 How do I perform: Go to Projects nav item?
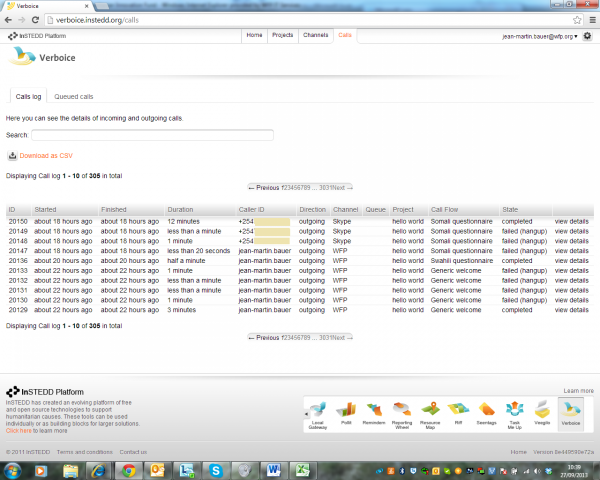pos(282,35)
